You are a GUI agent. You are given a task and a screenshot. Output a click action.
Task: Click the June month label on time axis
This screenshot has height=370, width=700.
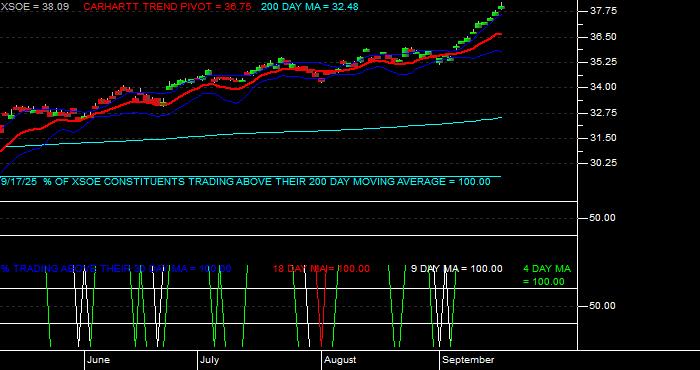pyautogui.click(x=98, y=360)
